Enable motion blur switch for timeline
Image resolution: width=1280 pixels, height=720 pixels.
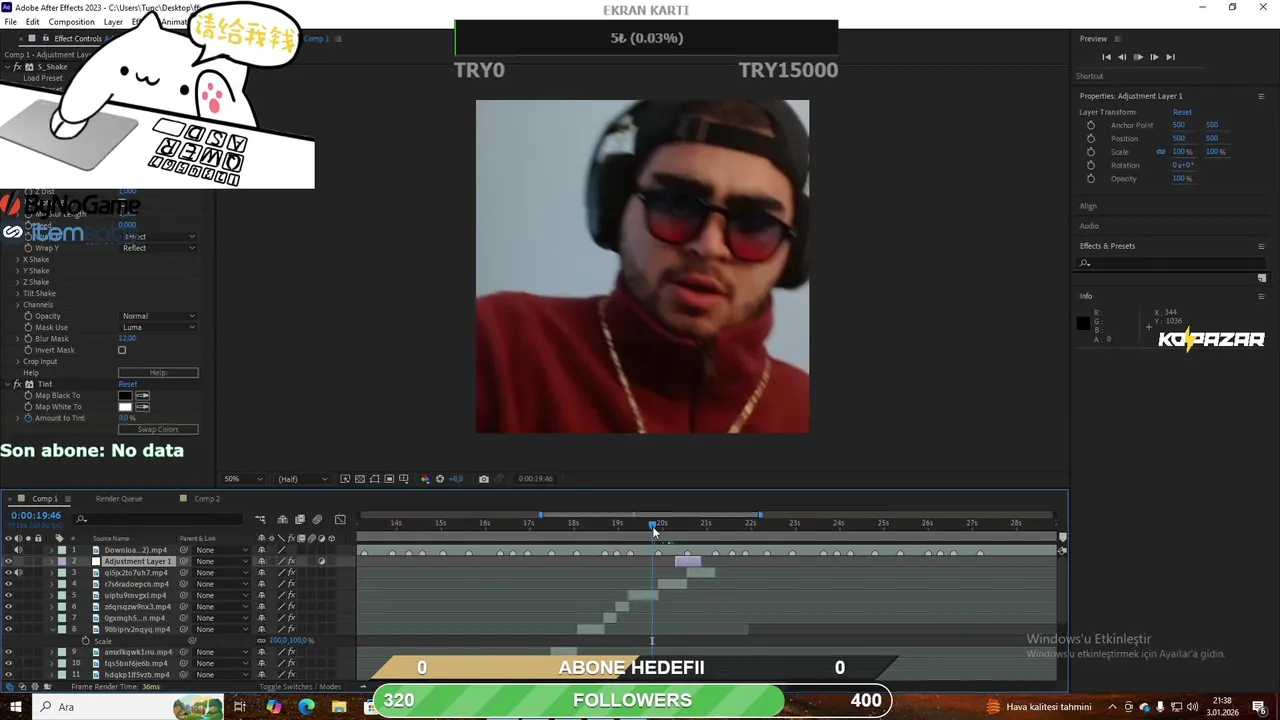click(317, 519)
